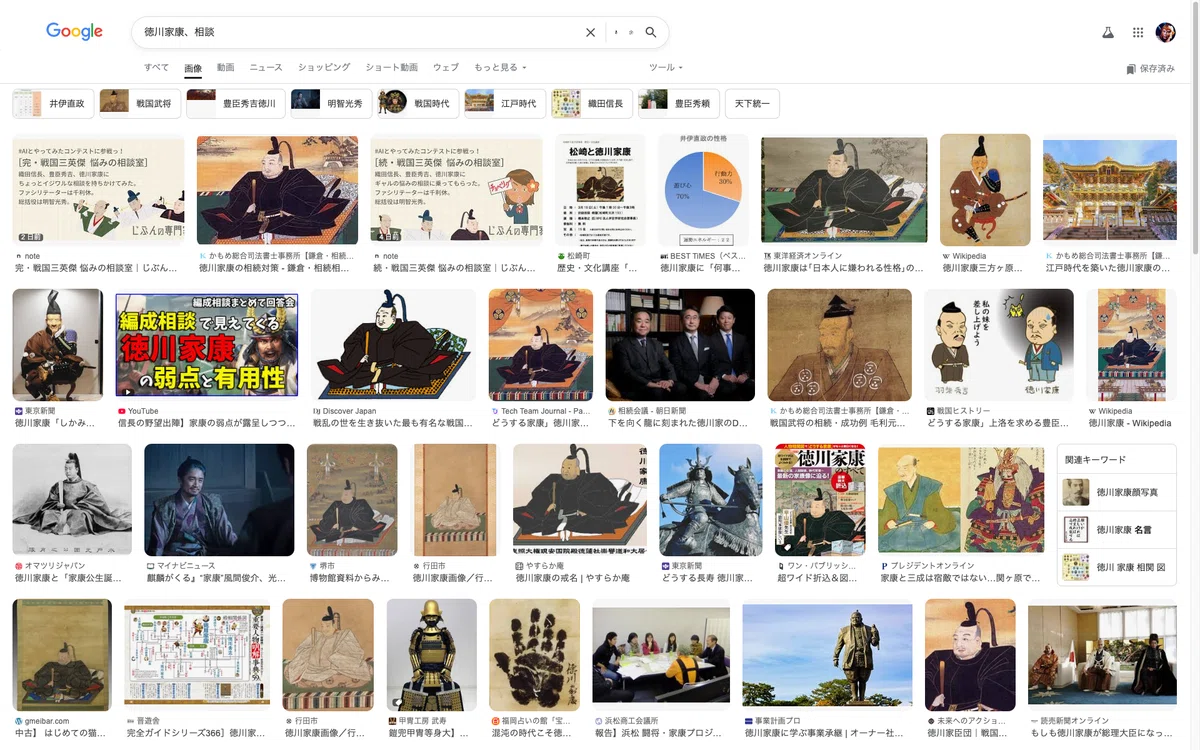Open the horse-riding statue photo from 東京新聞
The width and height of the screenshot is (1200, 750).
711,500
